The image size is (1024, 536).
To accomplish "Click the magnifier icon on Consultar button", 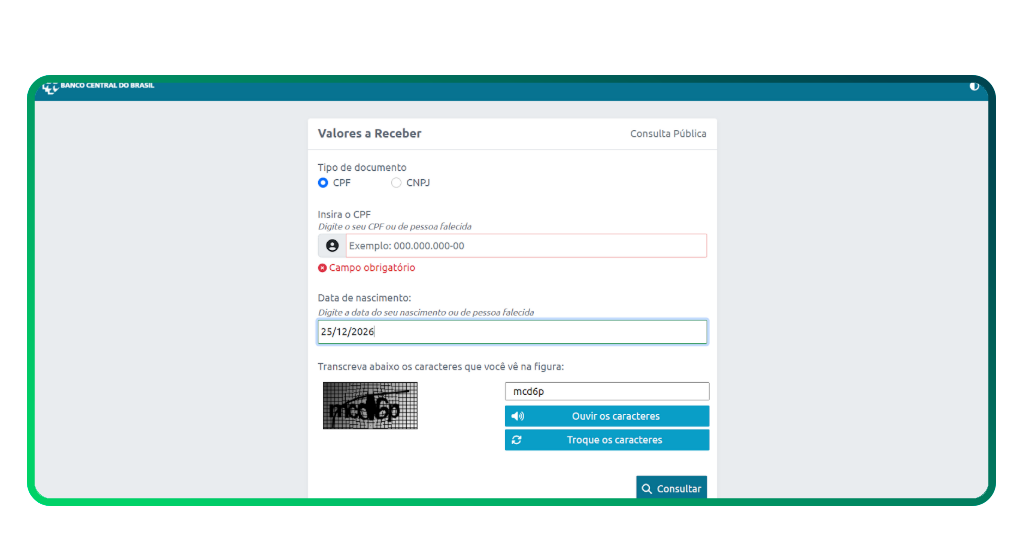I will tap(647, 489).
